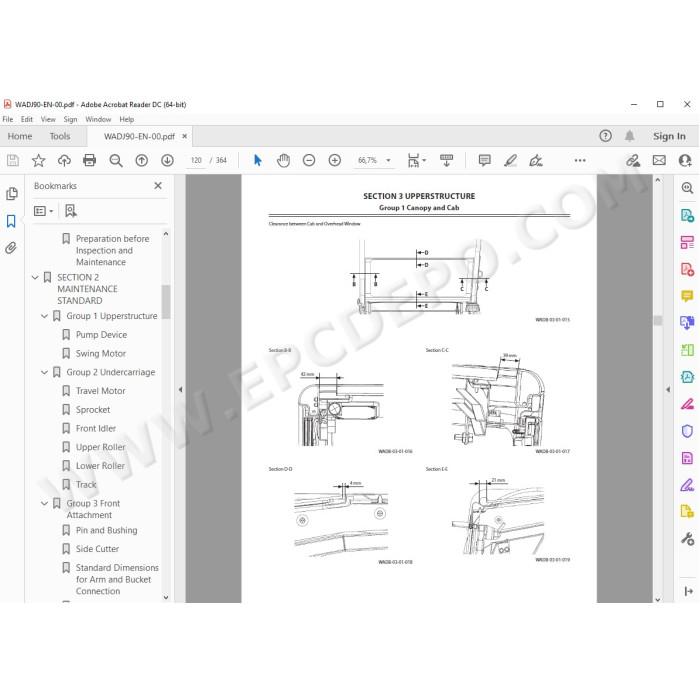Open bookmark options list dropdown

coord(43,211)
